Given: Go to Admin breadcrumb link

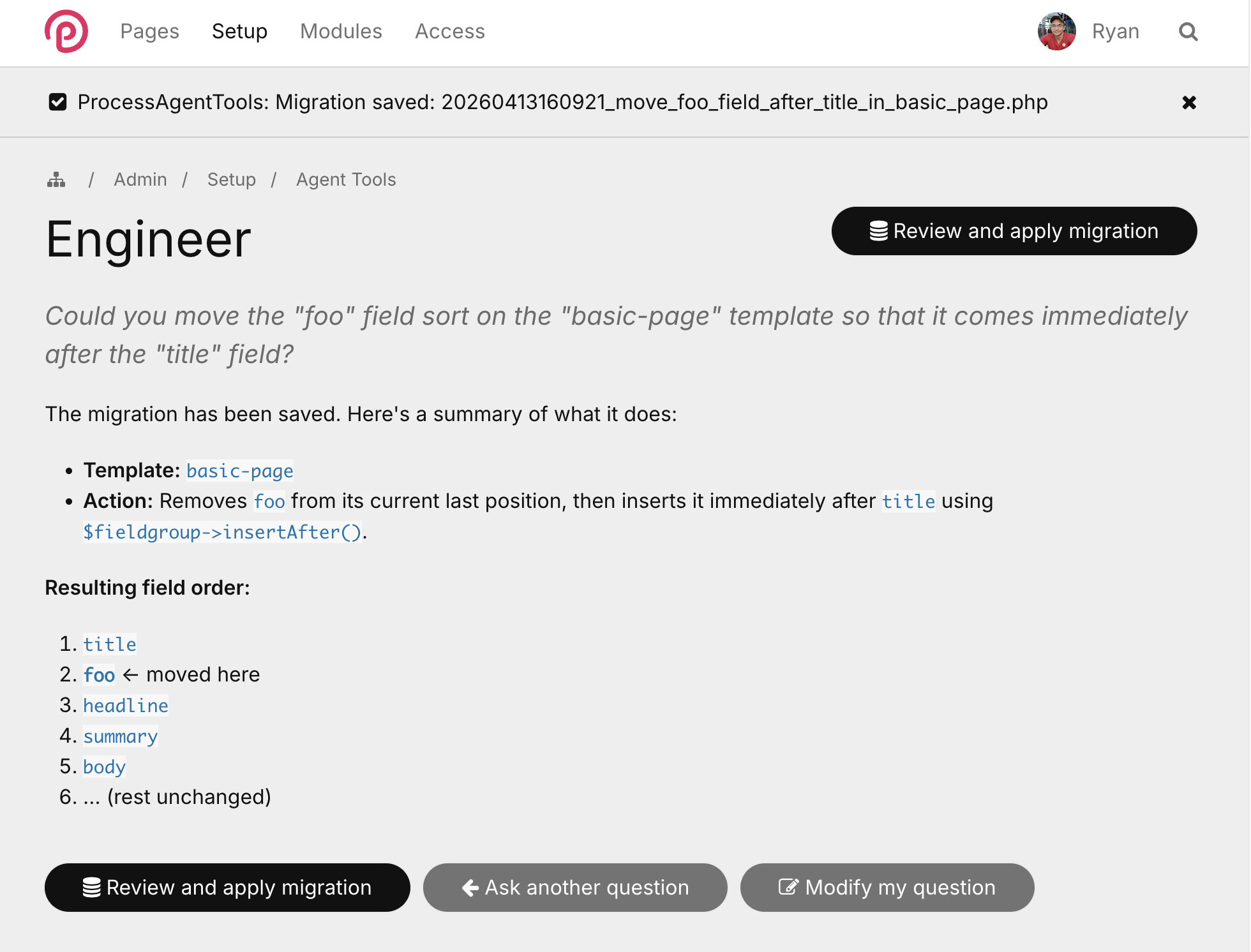Looking at the screenshot, I should tap(140, 180).
